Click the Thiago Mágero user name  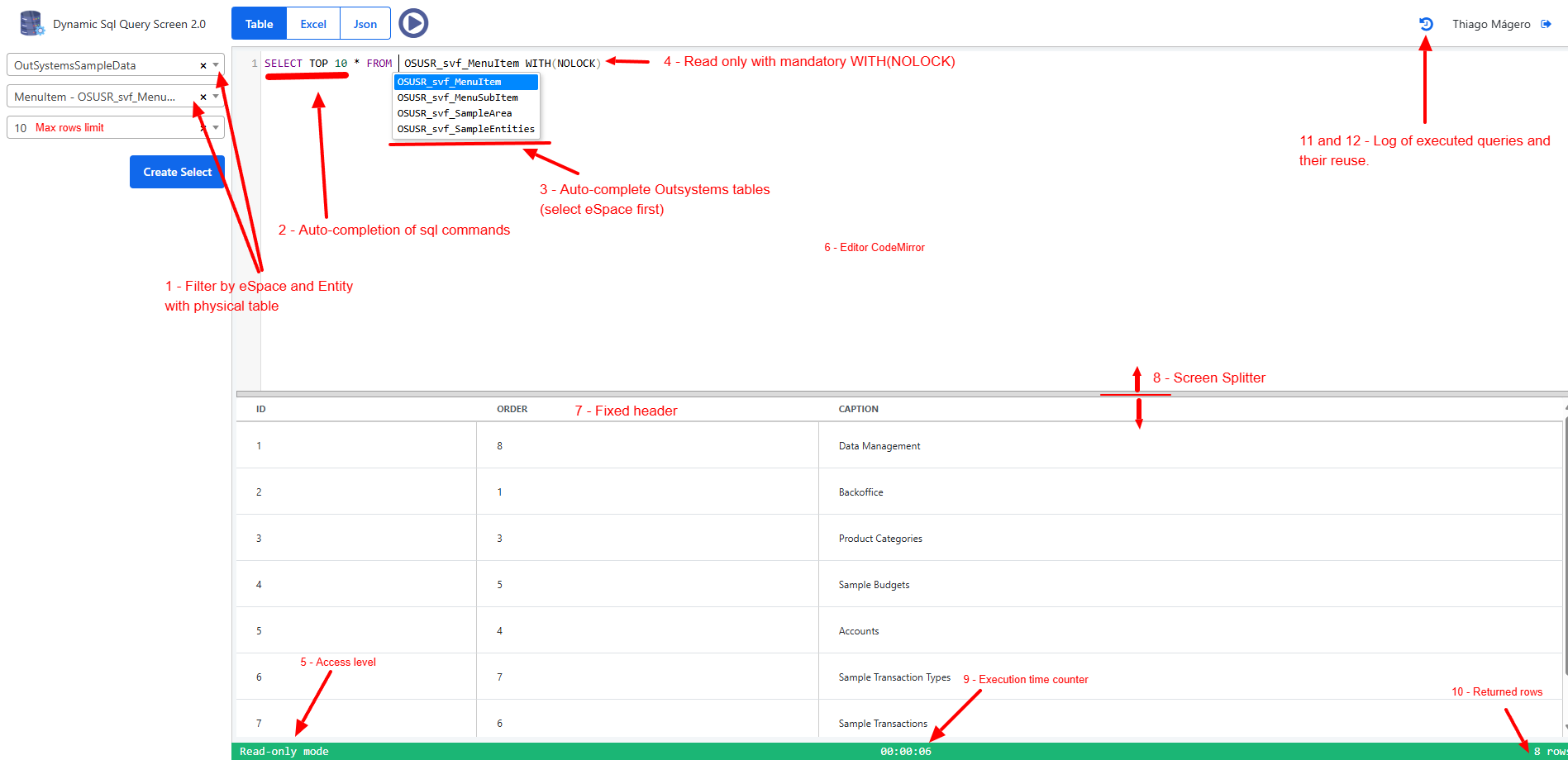(x=1491, y=24)
